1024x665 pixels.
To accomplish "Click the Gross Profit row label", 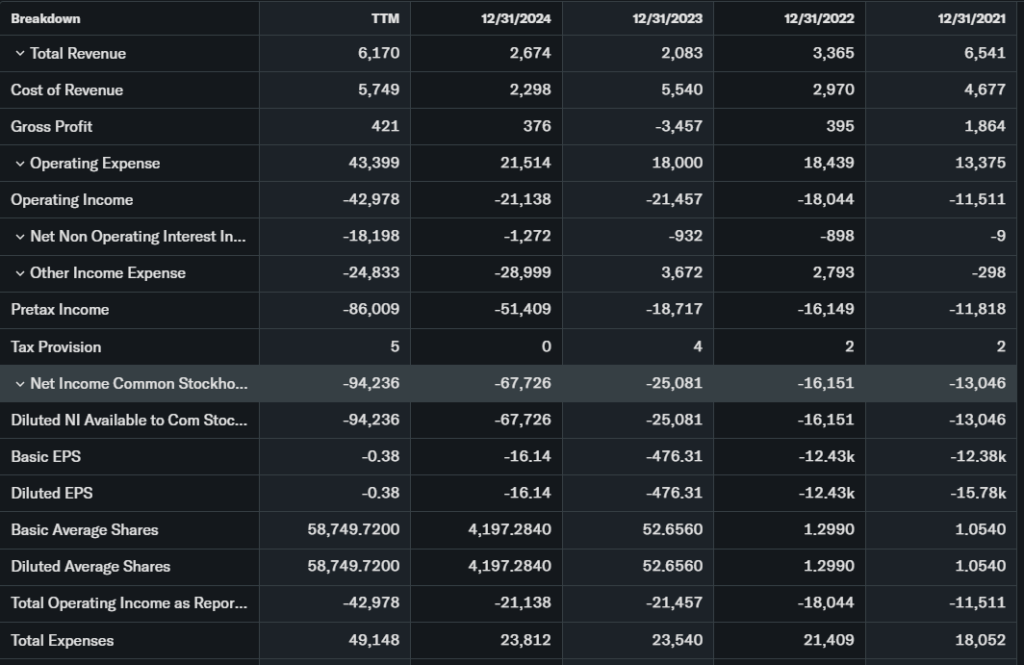I will click(52, 127).
